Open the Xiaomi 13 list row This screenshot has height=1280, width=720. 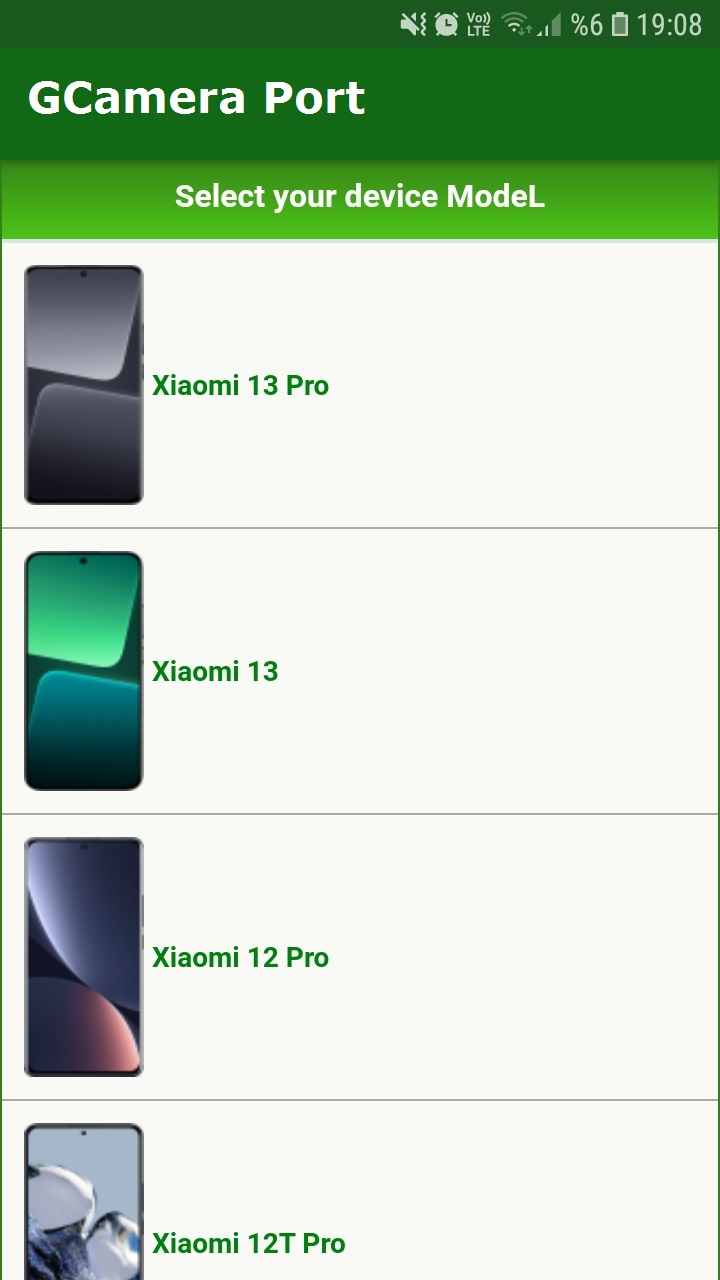click(x=360, y=671)
